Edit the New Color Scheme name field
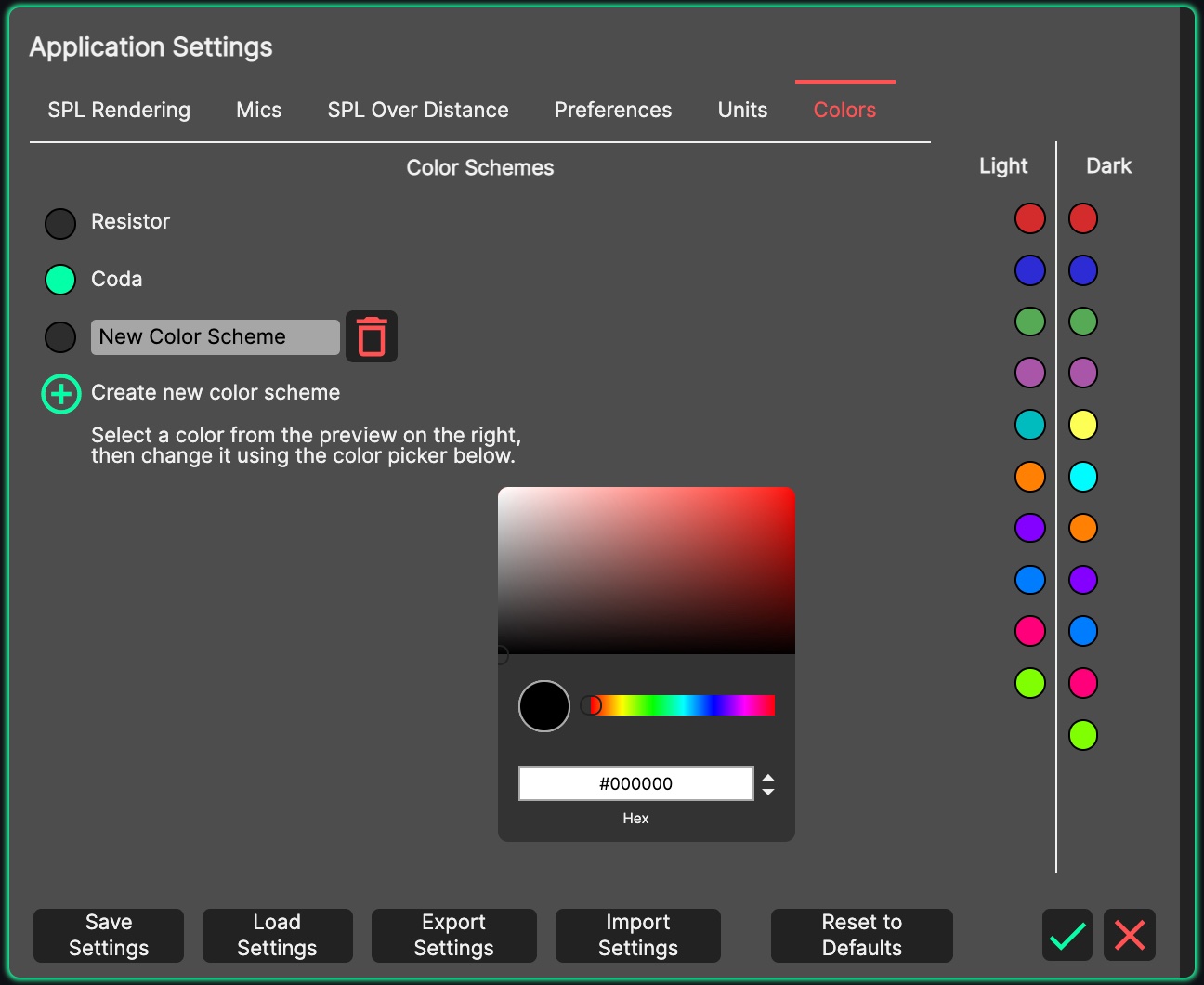1204x985 pixels. click(x=216, y=337)
